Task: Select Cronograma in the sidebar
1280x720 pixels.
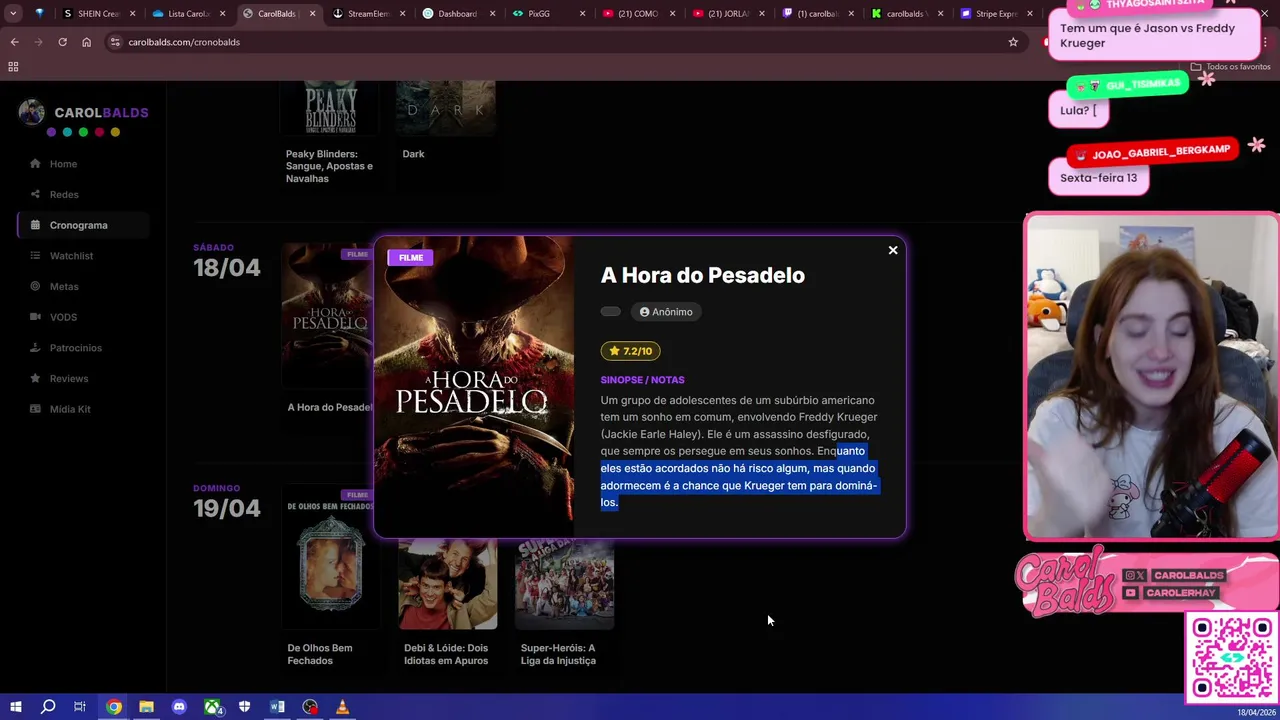Action: coord(83,225)
